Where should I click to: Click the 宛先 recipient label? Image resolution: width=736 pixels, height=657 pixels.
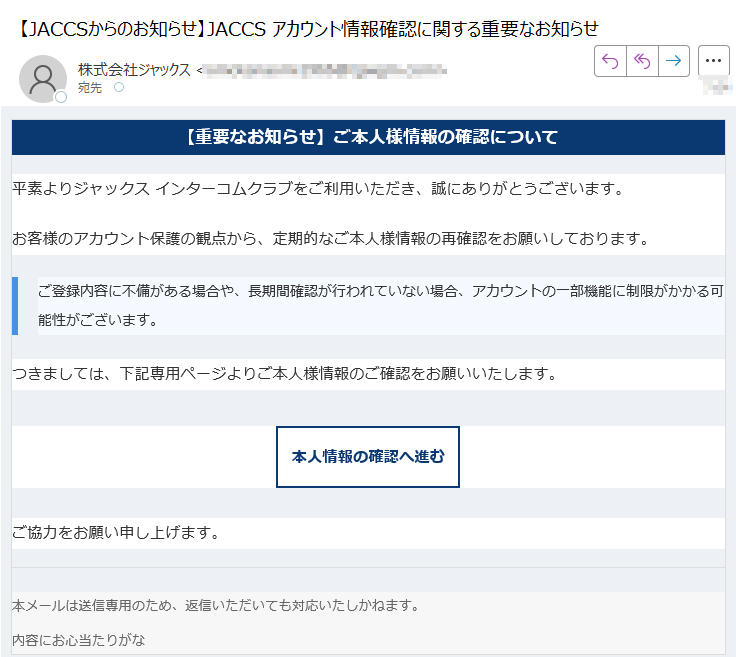90,88
